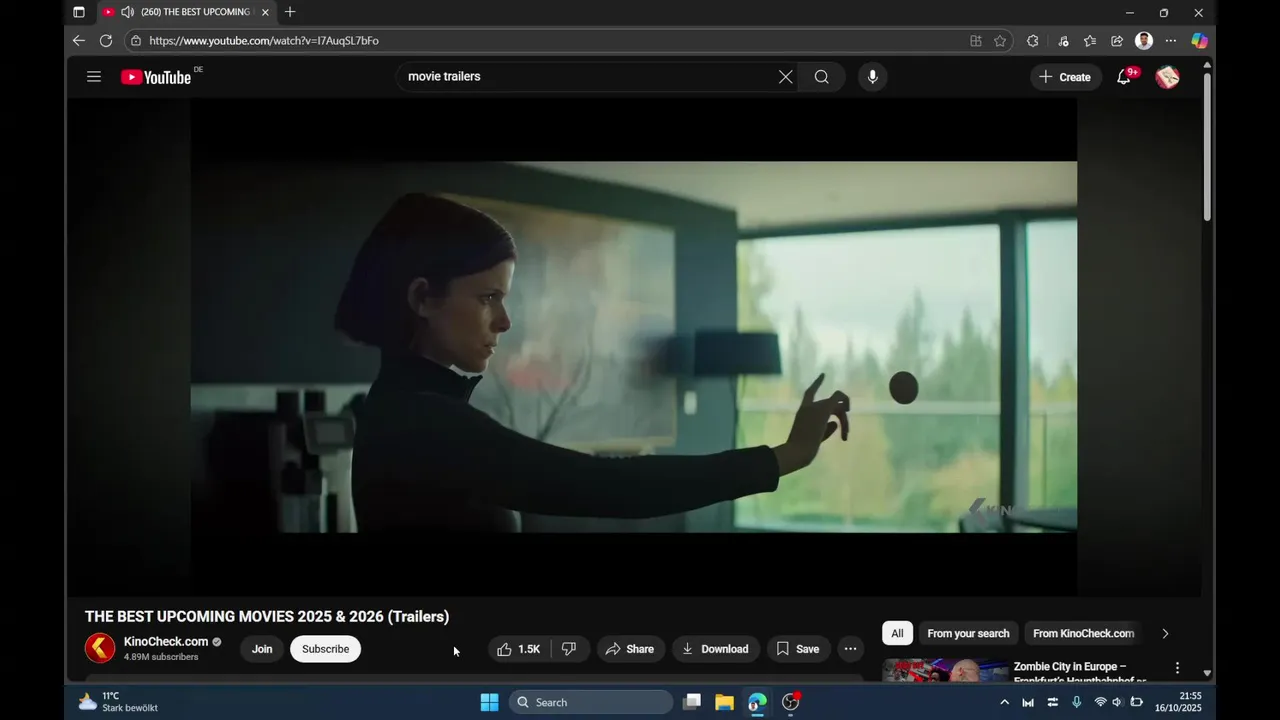Save the video to a playlist
Image resolution: width=1280 pixels, height=720 pixels.
pyautogui.click(x=798, y=649)
